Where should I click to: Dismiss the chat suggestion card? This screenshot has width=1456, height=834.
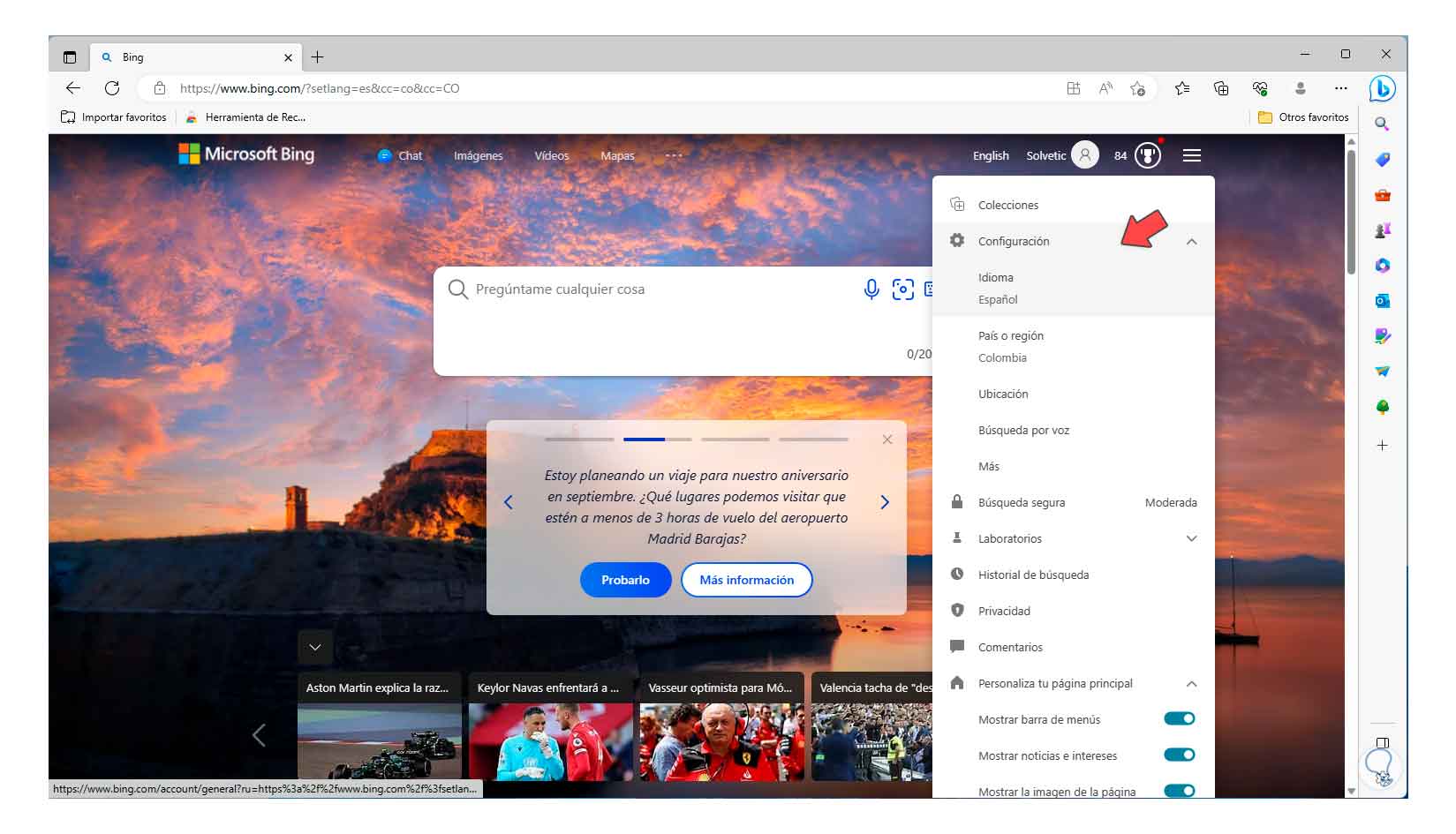(887, 440)
